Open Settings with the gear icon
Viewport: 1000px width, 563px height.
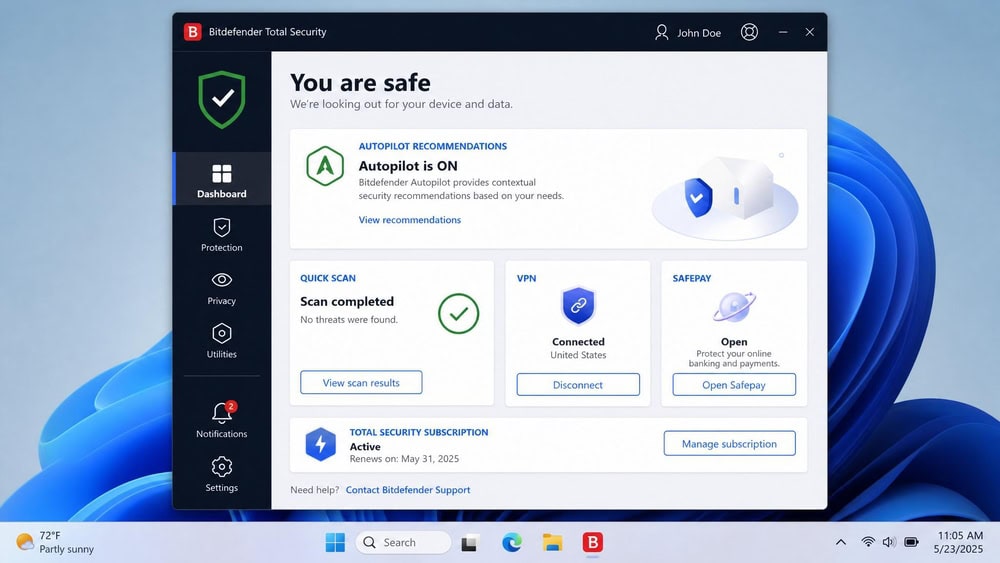click(x=222, y=474)
